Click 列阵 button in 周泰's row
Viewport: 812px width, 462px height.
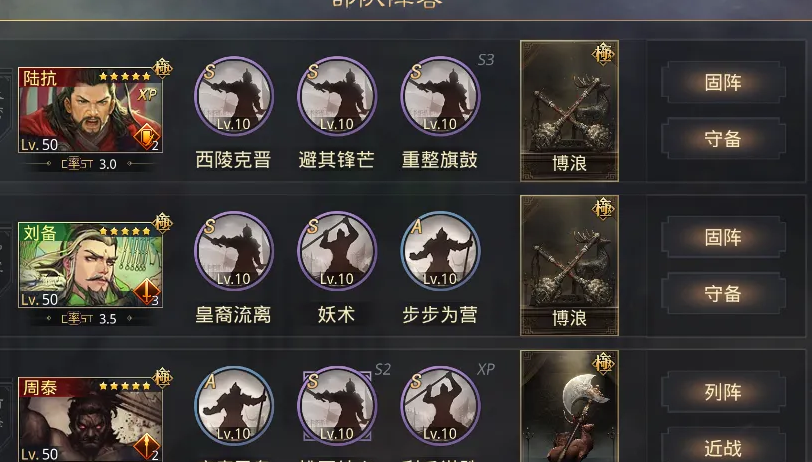point(723,392)
